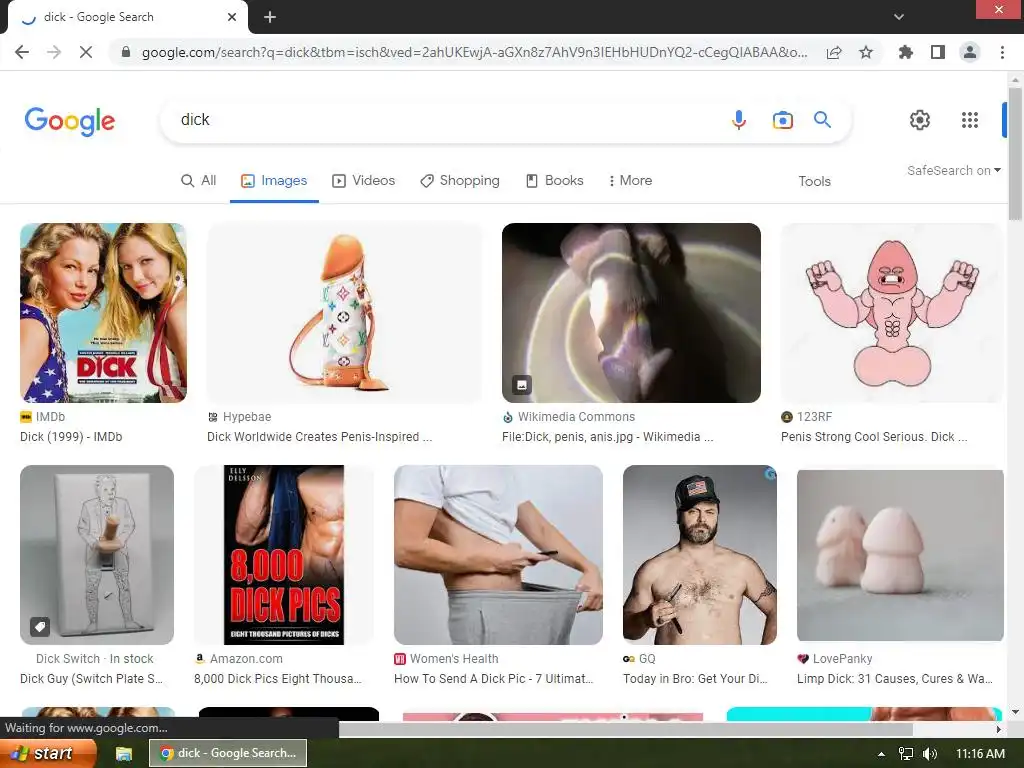
Task: Click the Women's Health source link
Action: 446,659
